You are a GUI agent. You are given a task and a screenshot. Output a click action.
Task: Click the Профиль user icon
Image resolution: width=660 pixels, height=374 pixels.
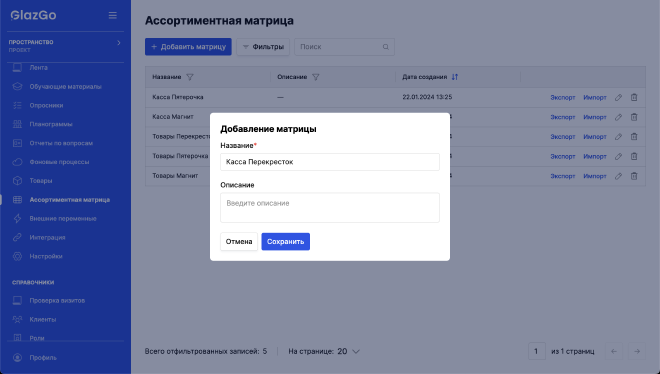pyautogui.click(x=17, y=358)
